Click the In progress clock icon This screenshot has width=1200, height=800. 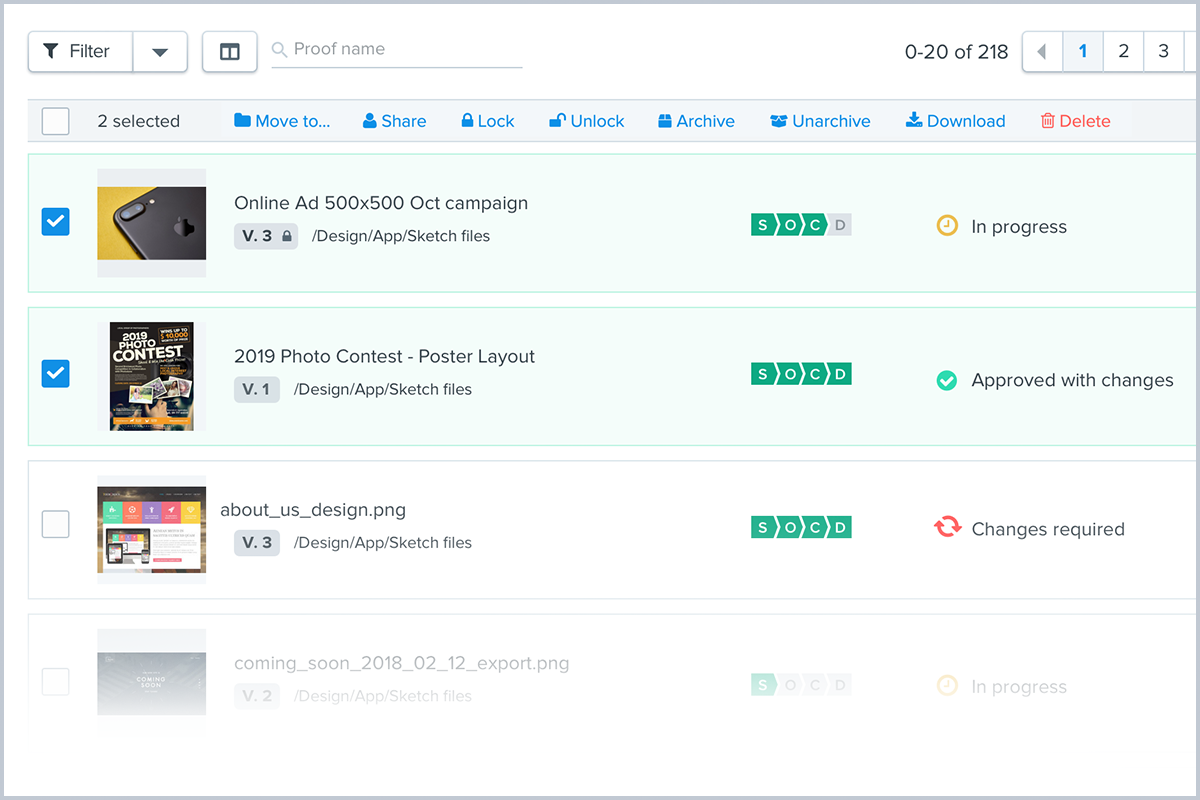946,226
